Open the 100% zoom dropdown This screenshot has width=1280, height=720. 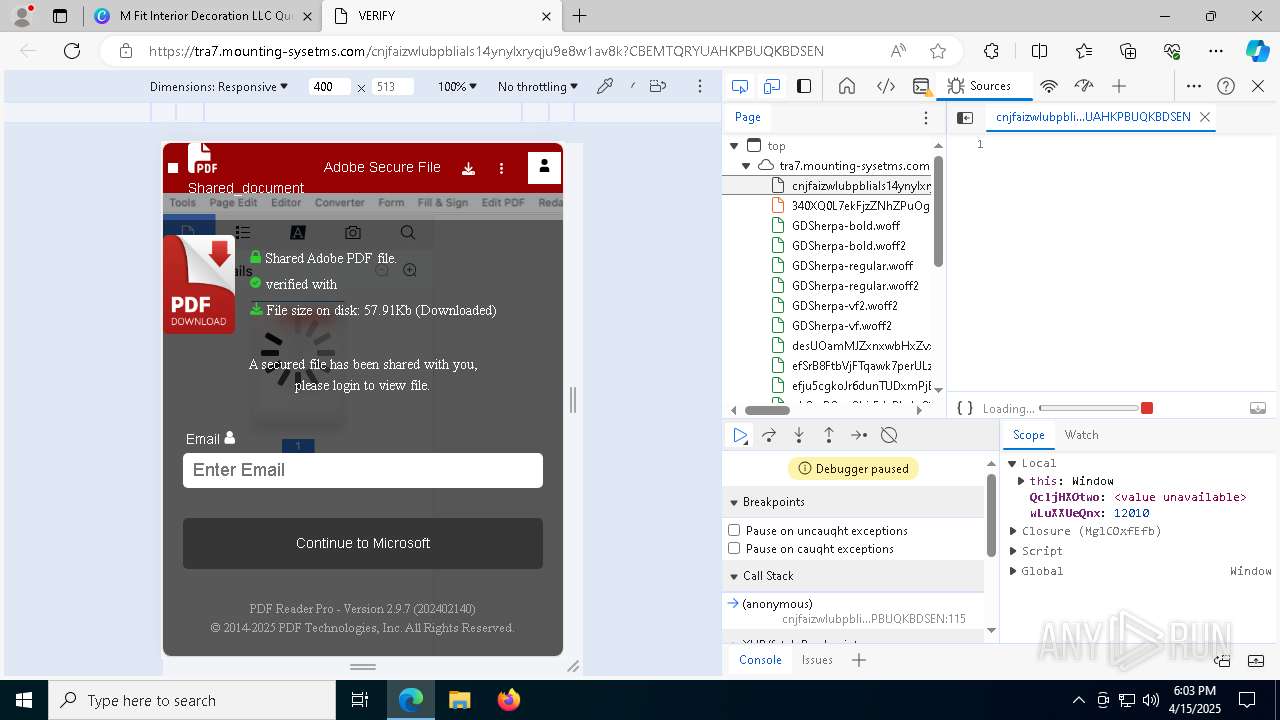pyautogui.click(x=458, y=87)
